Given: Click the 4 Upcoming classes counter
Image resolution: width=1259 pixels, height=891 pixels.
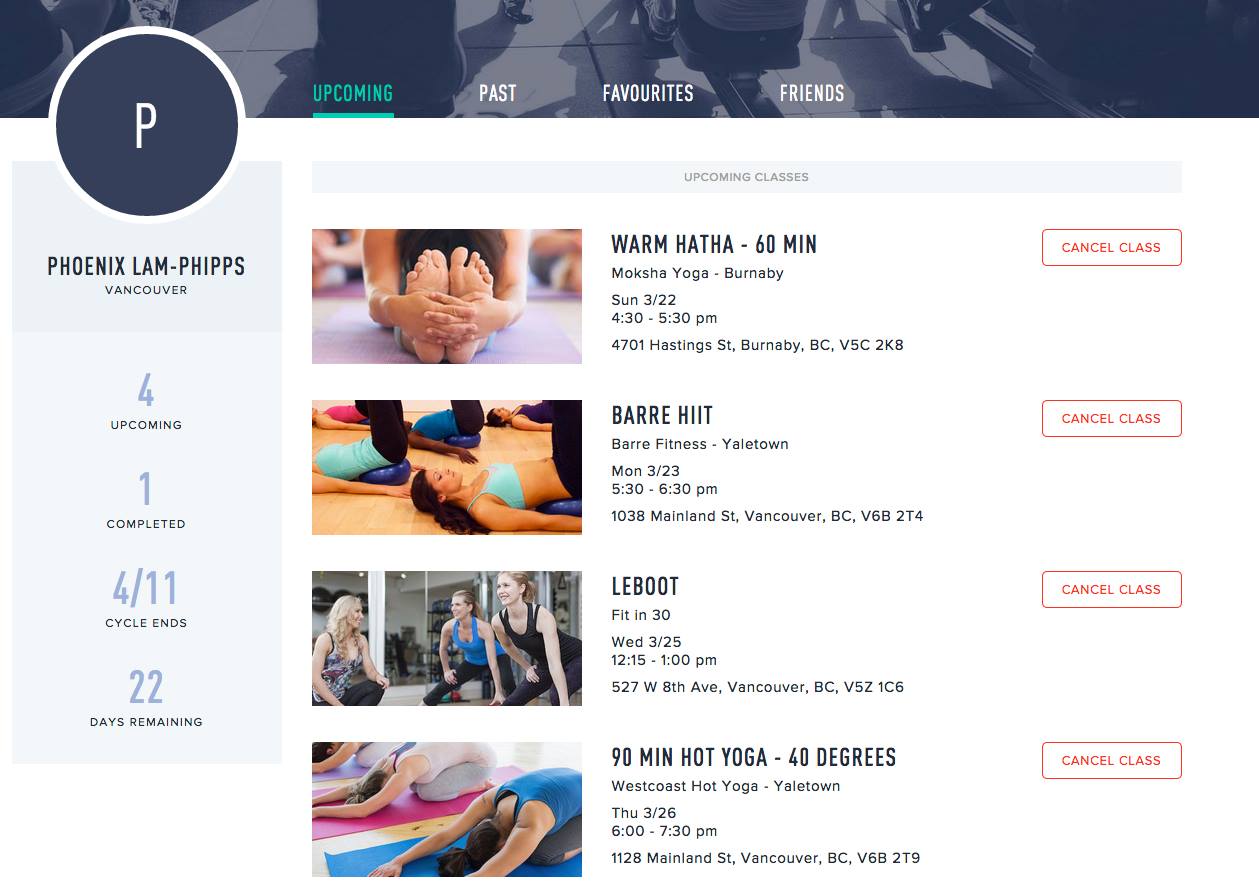Looking at the screenshot, I should pyautogui.click(x=146, y=401).
